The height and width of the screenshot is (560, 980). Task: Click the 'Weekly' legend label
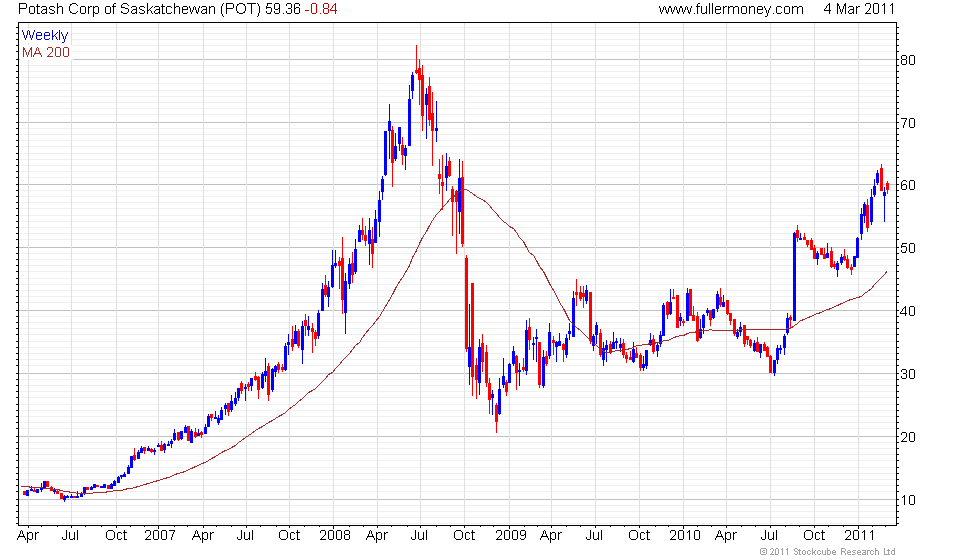(x=44, y=36)
